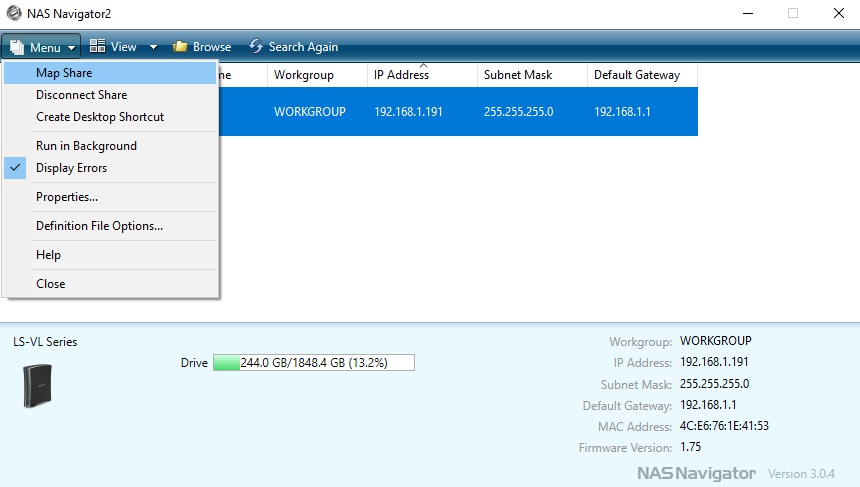860x487 pixels.
Task: Click the View toolbar label
Action: click(123, 47)
